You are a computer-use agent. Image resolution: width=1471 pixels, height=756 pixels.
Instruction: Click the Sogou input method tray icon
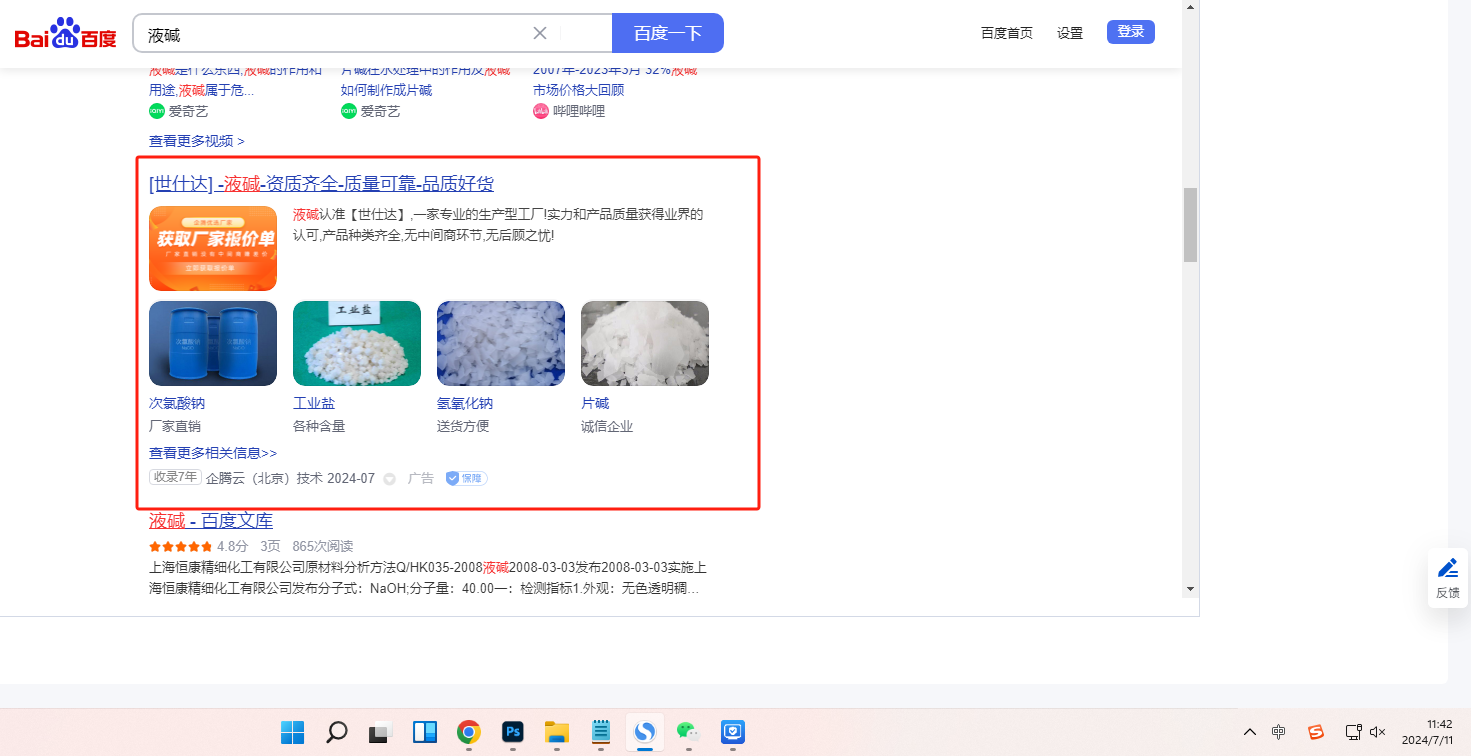[1316, 732]
